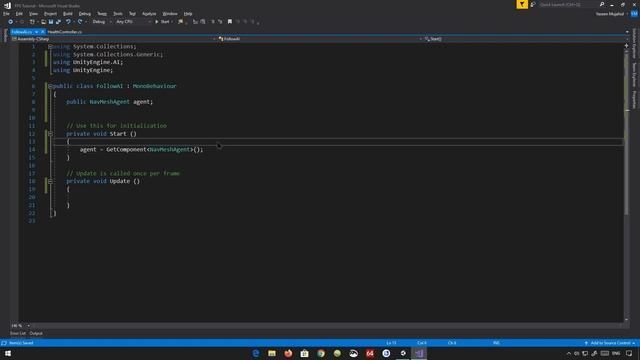Click Add to Source Control

610,343
